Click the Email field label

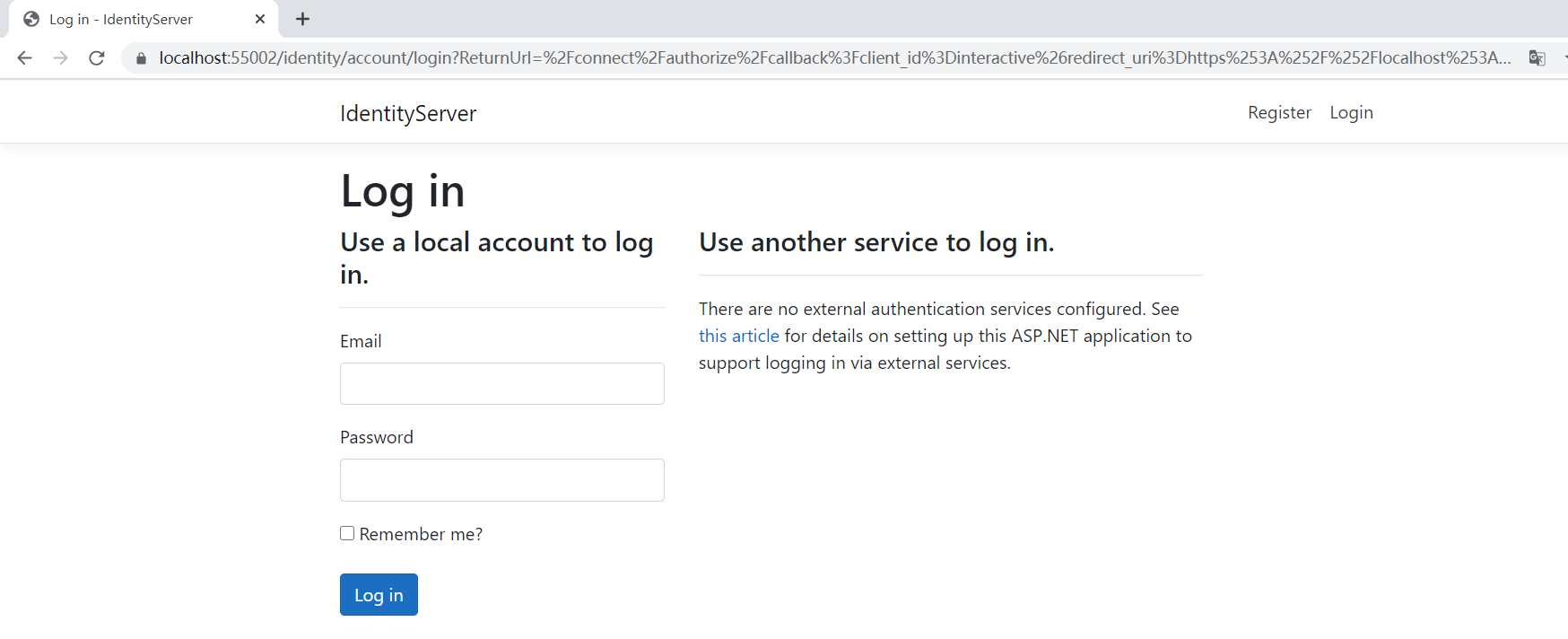point(361,341)
